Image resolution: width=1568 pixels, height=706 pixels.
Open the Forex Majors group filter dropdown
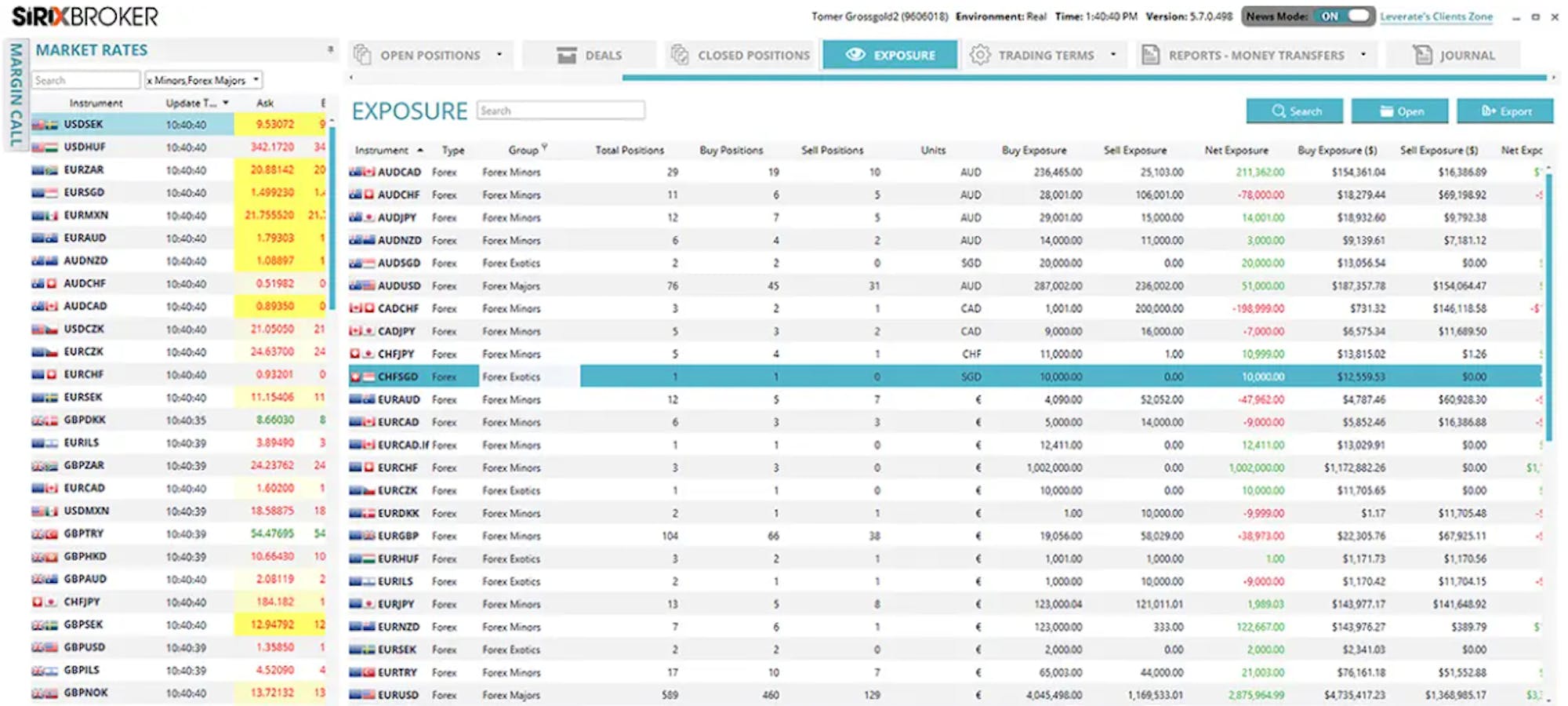[x=256, y=80]
